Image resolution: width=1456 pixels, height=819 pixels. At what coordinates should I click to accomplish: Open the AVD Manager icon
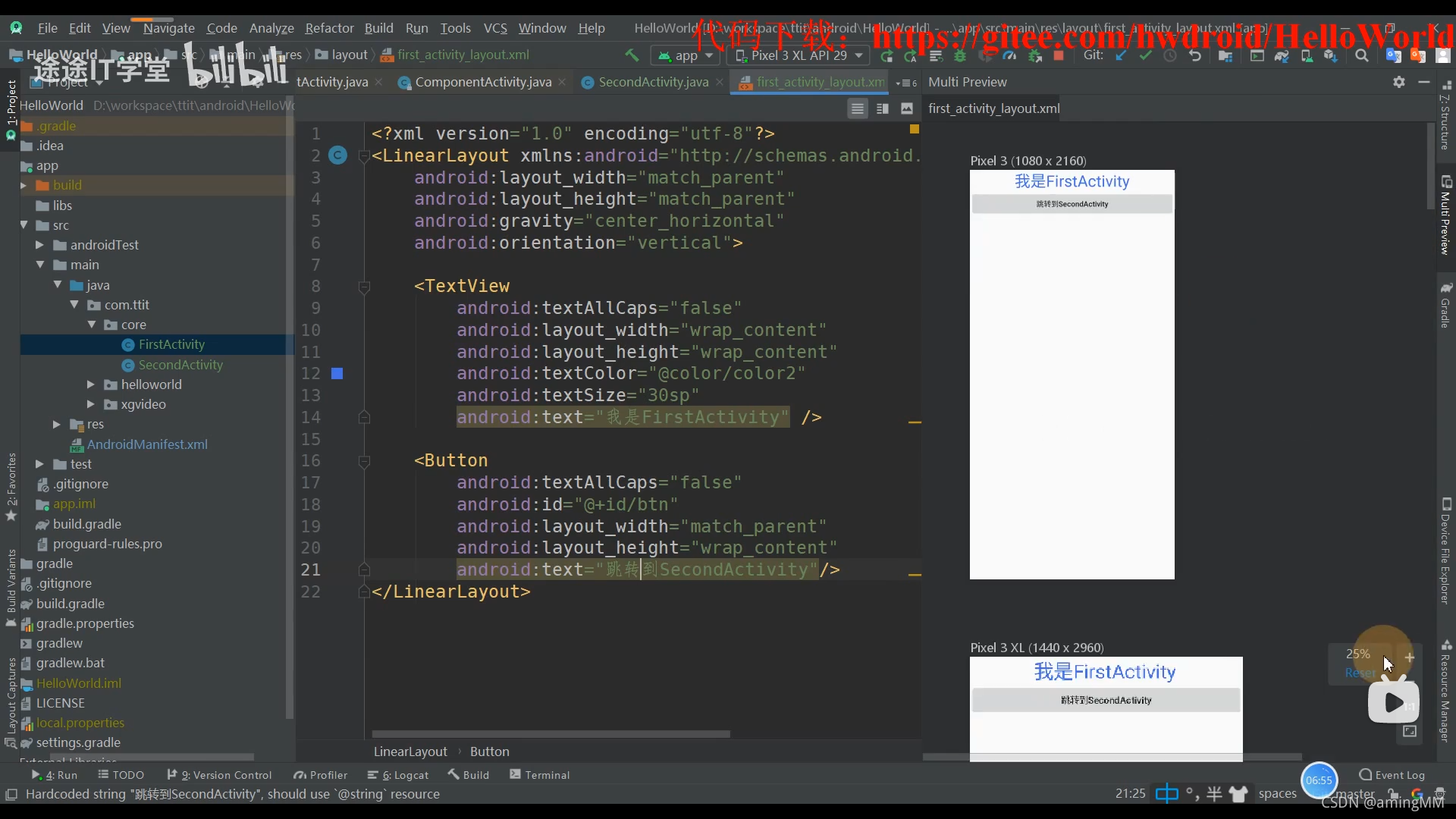[1307, 55]
